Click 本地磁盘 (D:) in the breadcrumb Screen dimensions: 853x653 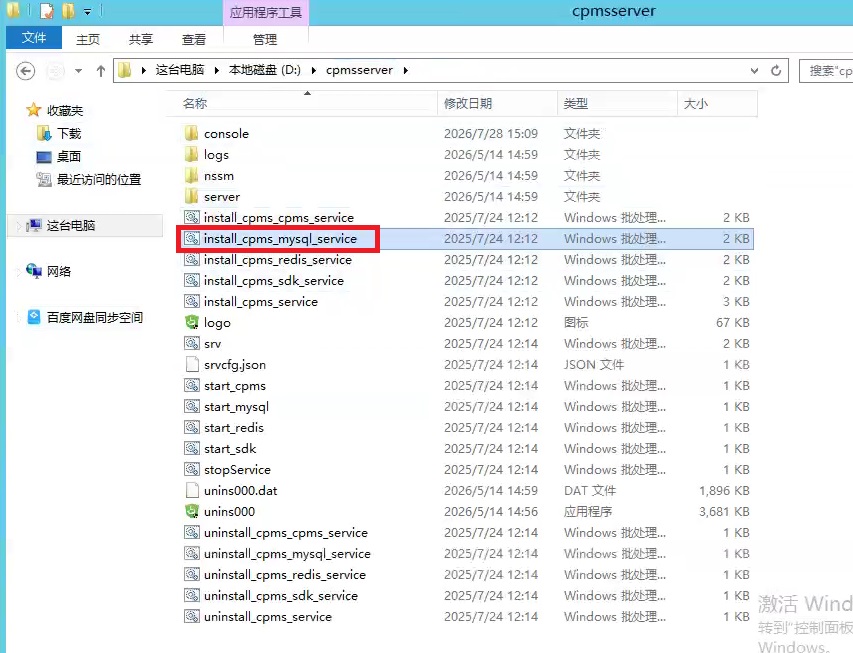[x=264, y=70]
